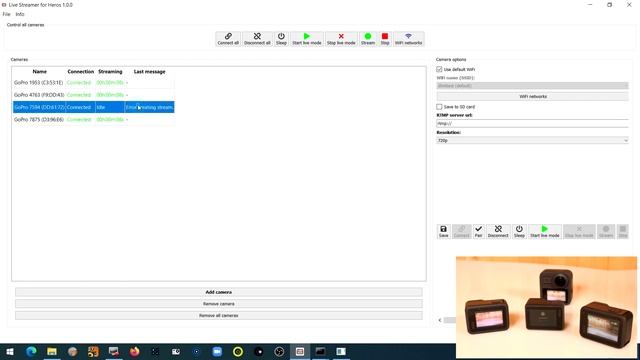Click the Name column header
Viewport: 640px width, 360px height.
(x=40, y=71)
